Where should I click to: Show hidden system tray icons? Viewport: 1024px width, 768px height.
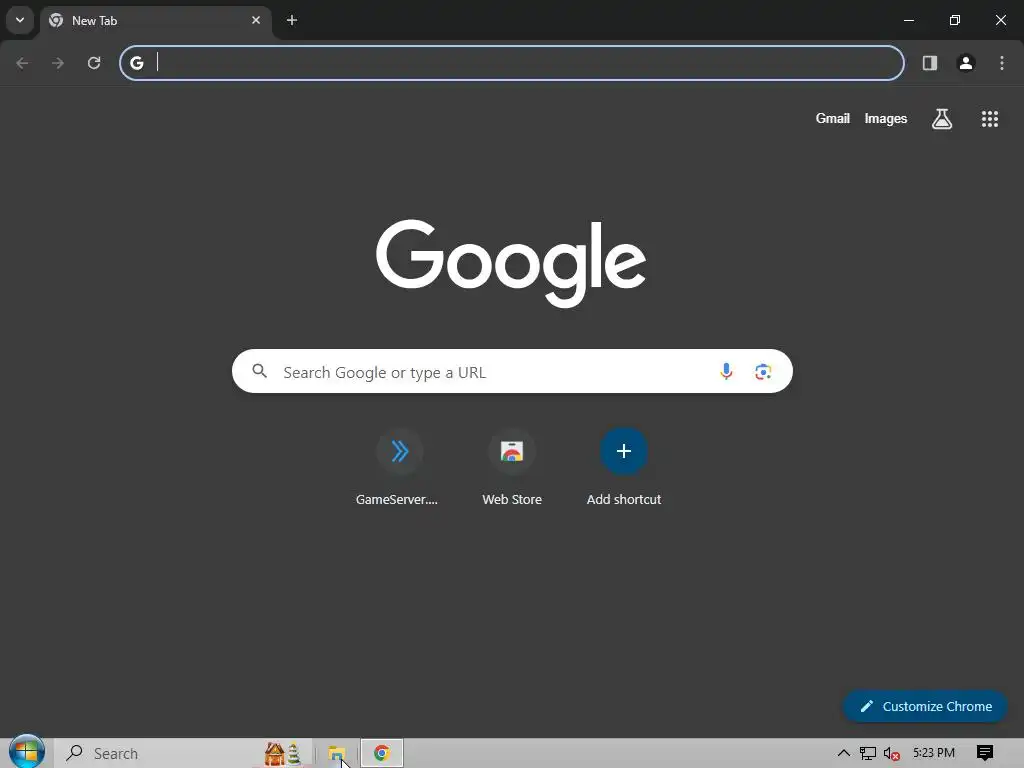(x=844, y=753)
